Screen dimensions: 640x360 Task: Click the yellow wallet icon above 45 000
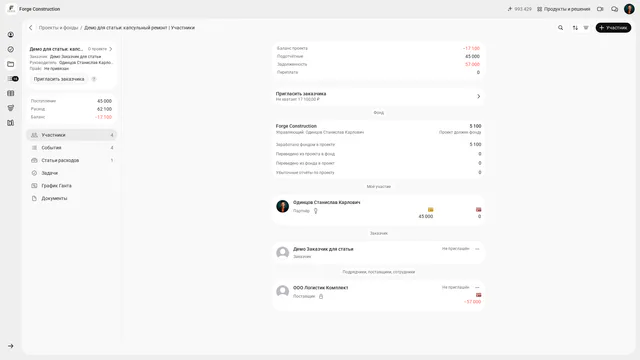(x=430, y=210)
